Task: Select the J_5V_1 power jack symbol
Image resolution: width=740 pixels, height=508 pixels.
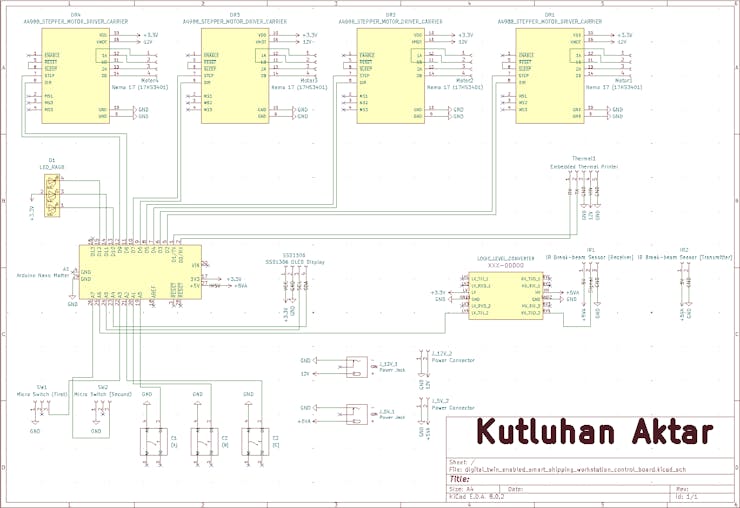Action: coord(357,414)
